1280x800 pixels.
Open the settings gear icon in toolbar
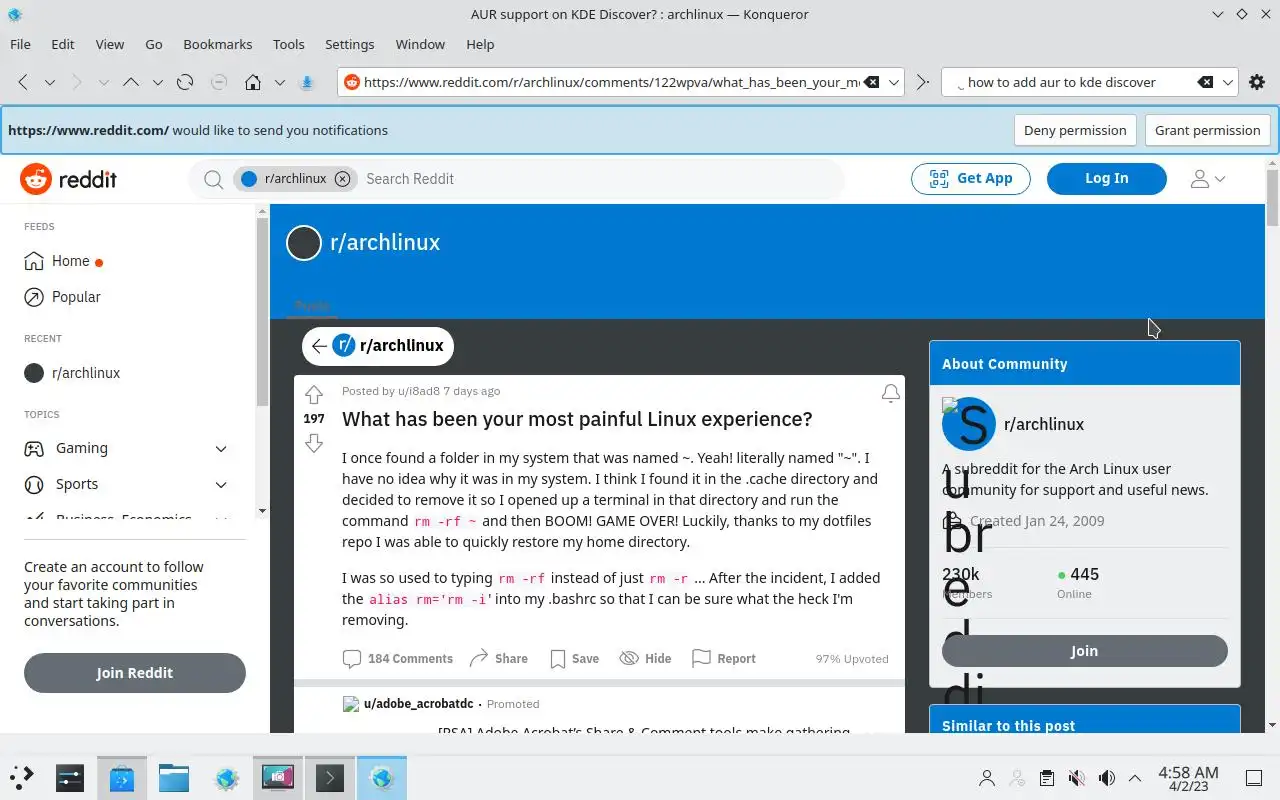pyautogui.click(x=1257, y=82)
